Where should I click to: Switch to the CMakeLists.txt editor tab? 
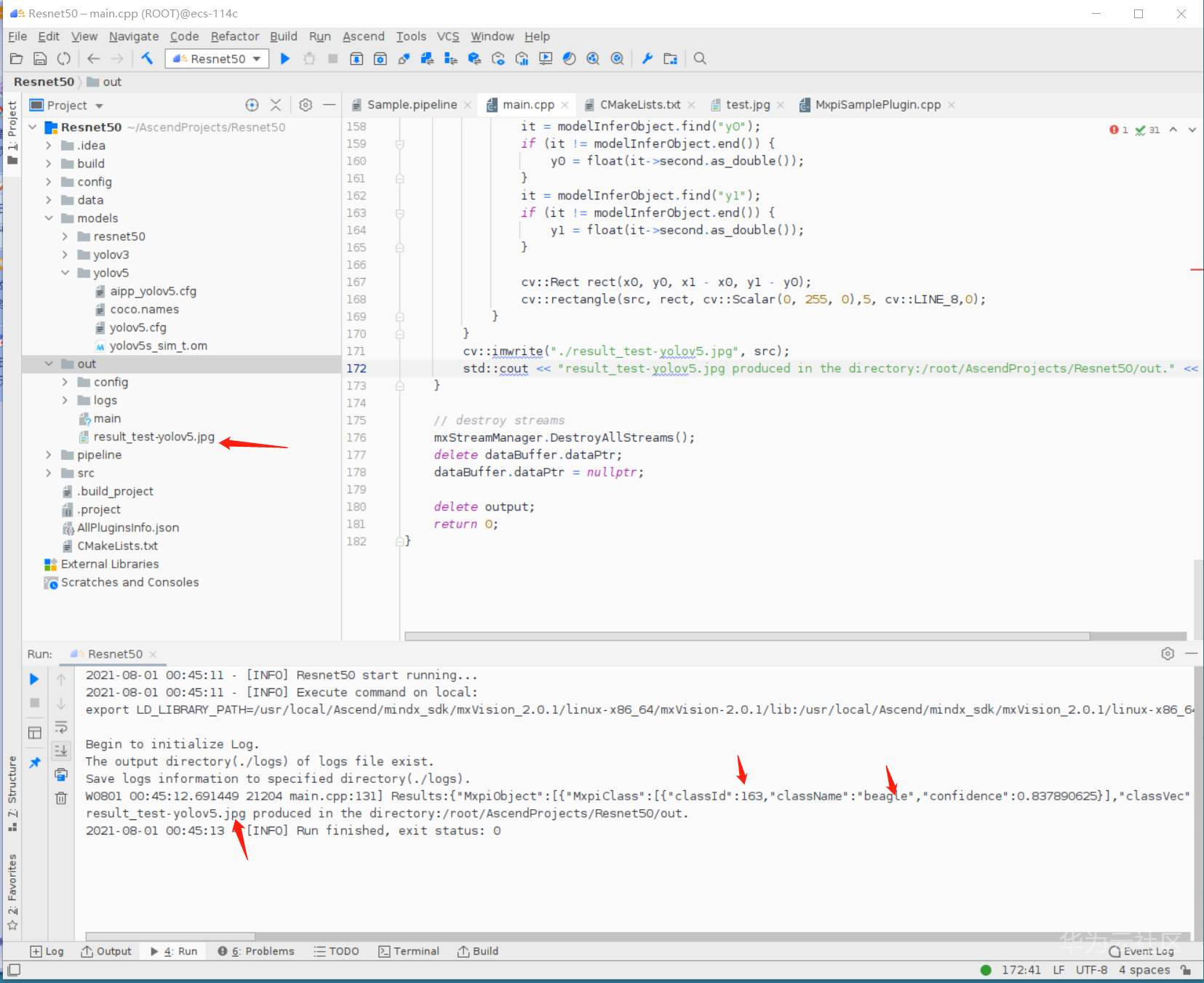[x=639, y=105]
